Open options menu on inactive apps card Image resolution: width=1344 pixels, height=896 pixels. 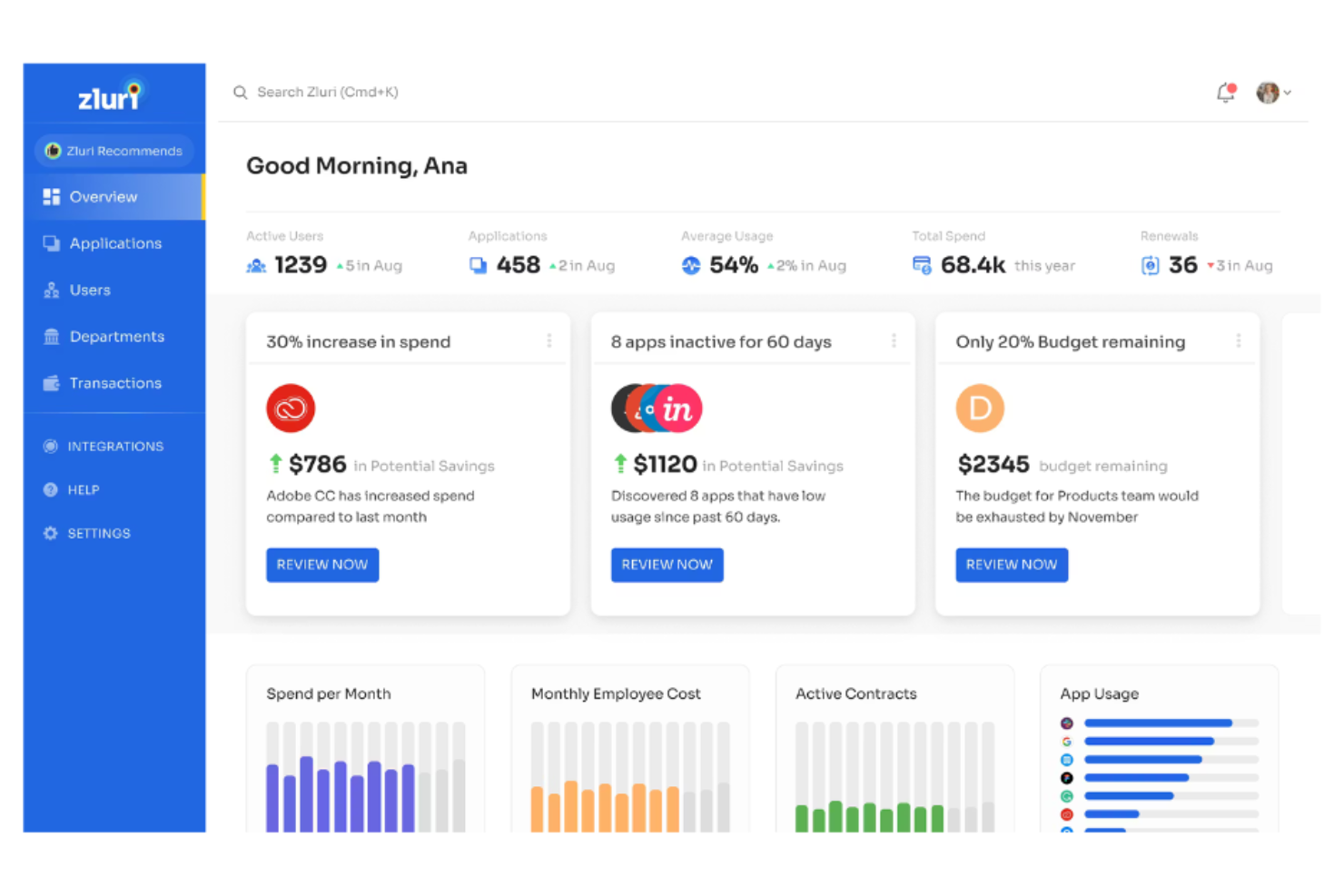coord(894,340)
